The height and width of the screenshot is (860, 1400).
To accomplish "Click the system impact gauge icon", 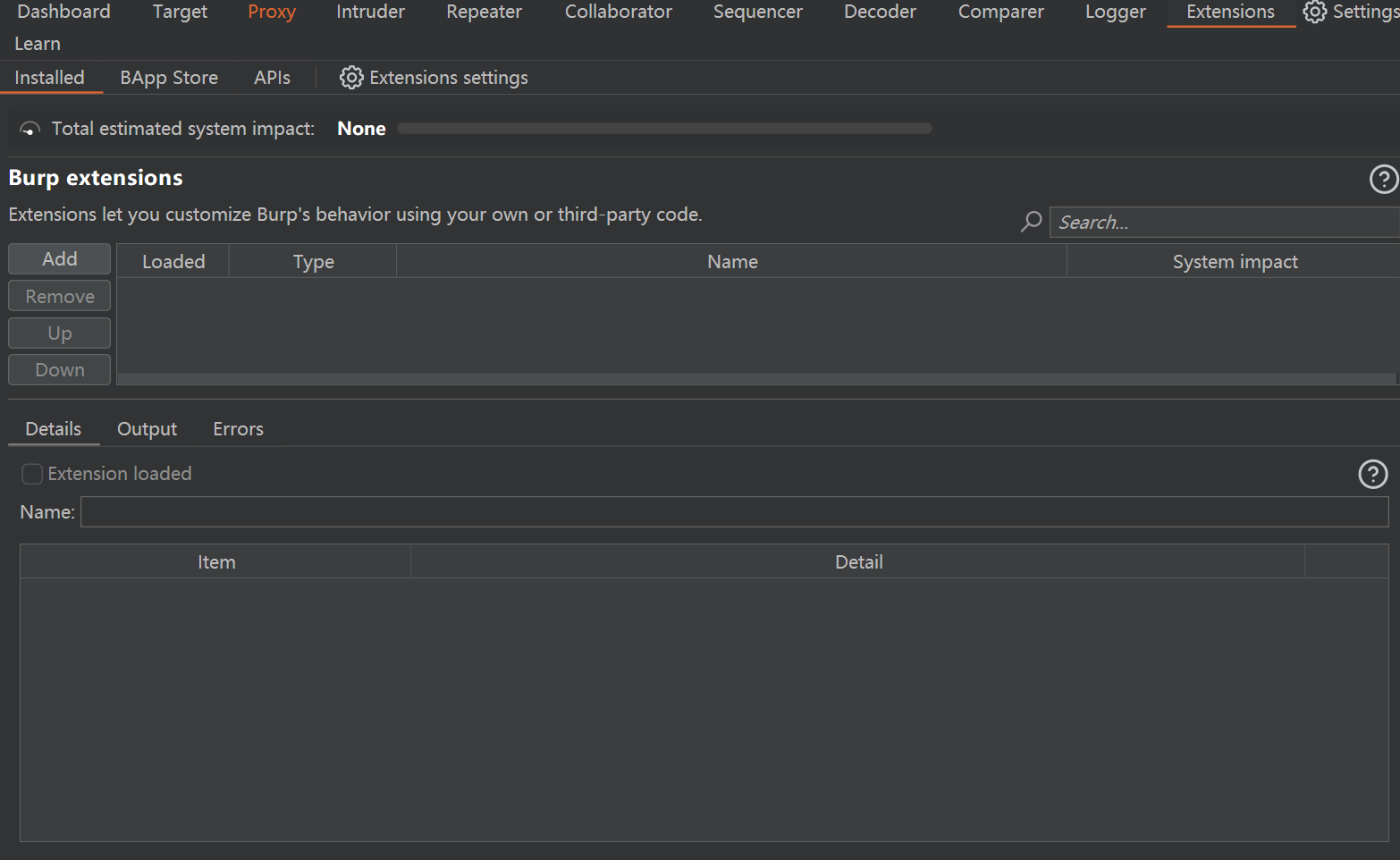I will click(30, 130).
